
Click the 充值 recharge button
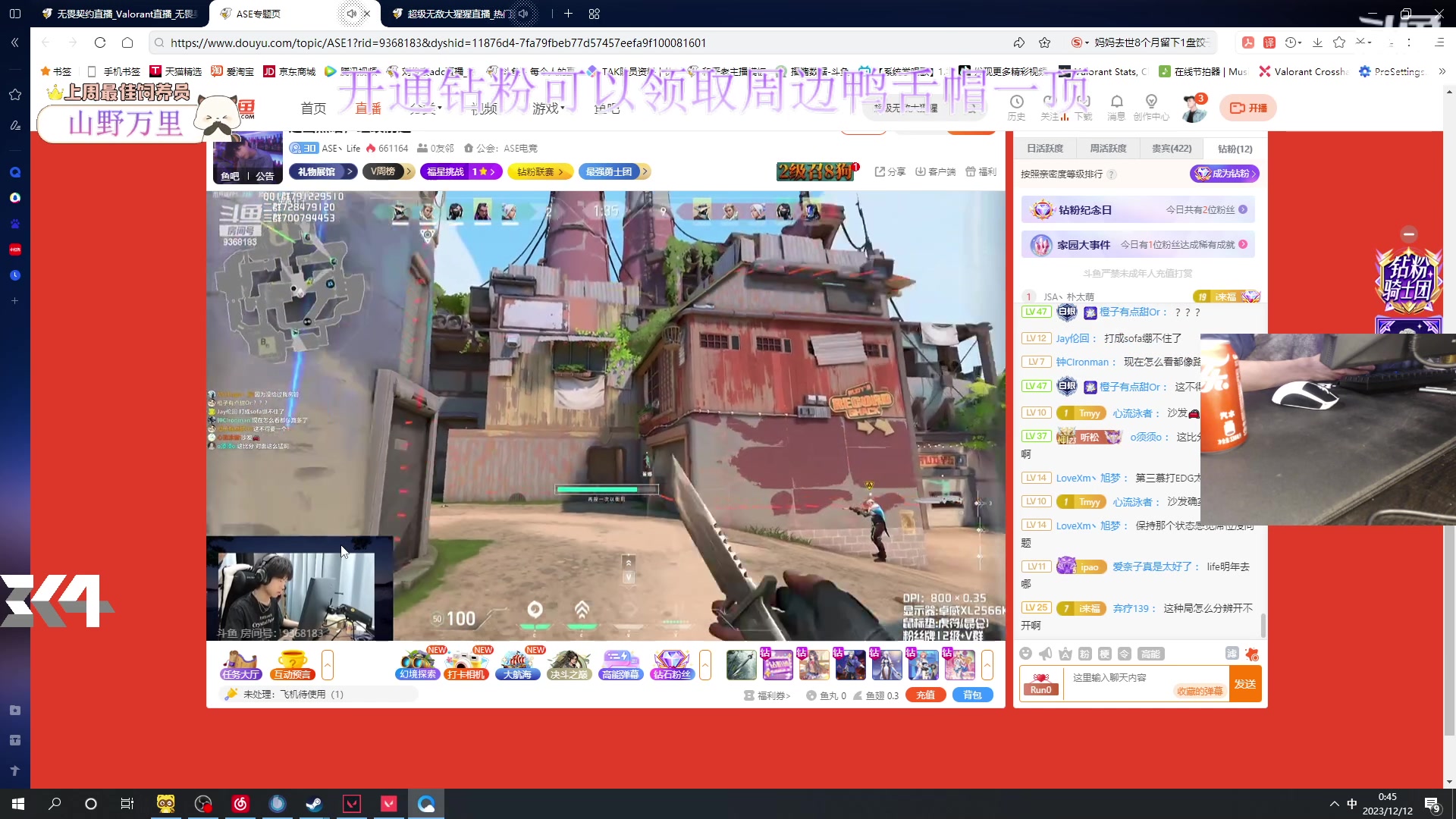click(x=925, y=695)
